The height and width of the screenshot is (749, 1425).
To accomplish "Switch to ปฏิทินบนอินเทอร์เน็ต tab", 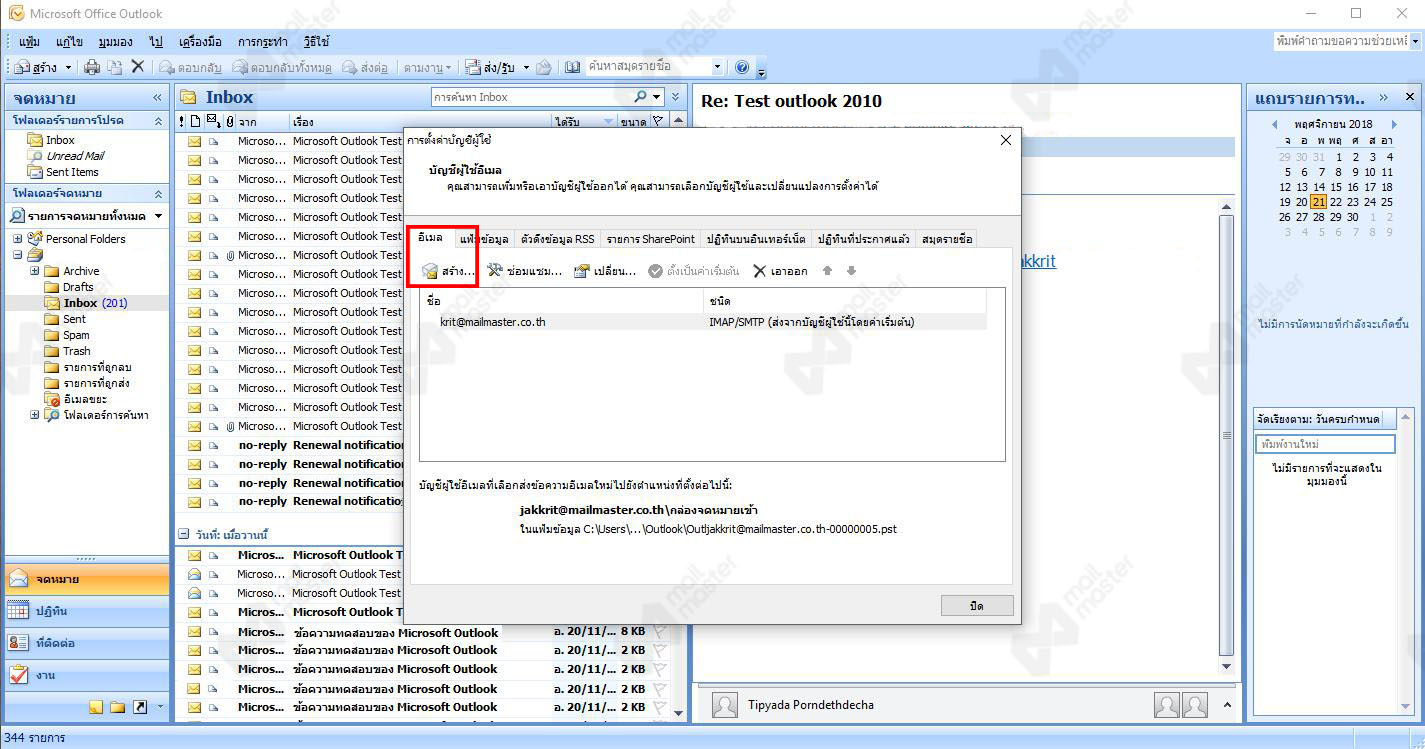I will point(755,239).
